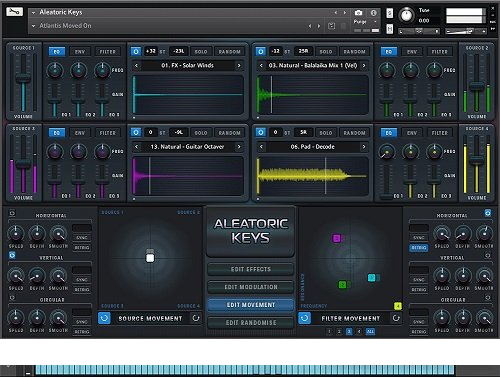Open Source 3 ENV tab
Viewport: 500px width, 377px height.
point(80,133)
